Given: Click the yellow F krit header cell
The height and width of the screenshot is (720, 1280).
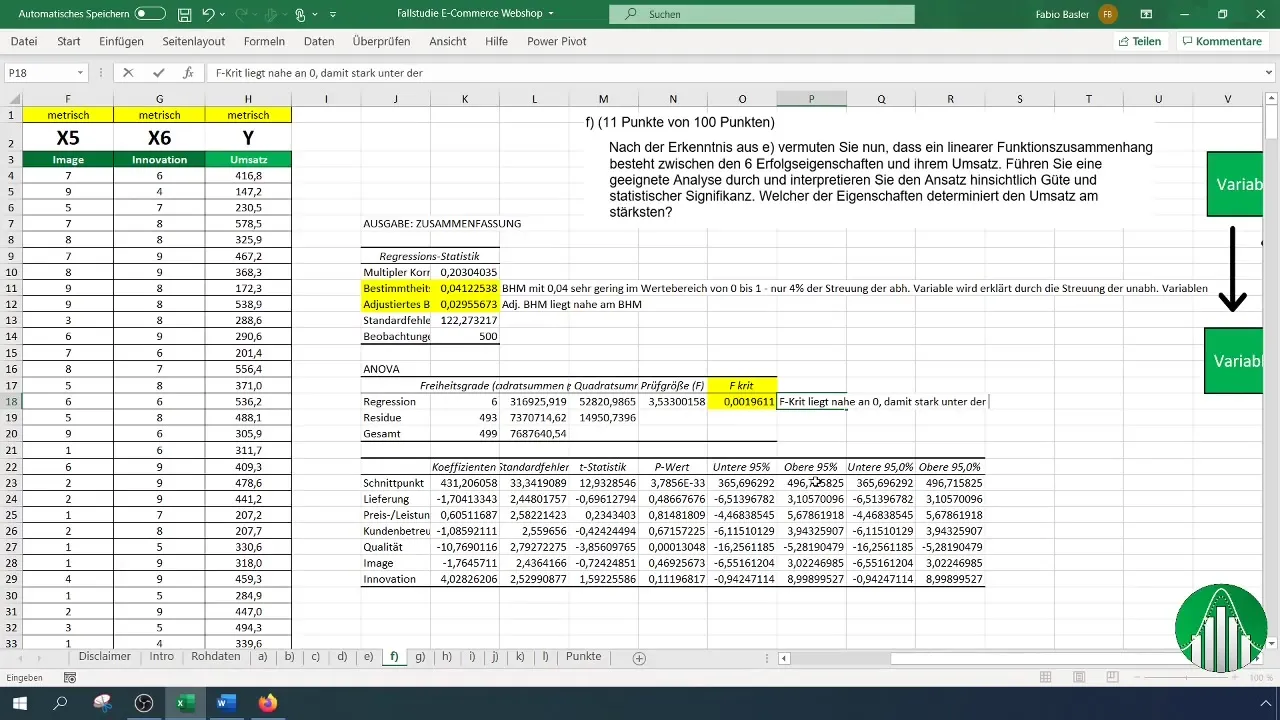Looking at the screenshot, I should pyautogui.click(x=742, y=385).
